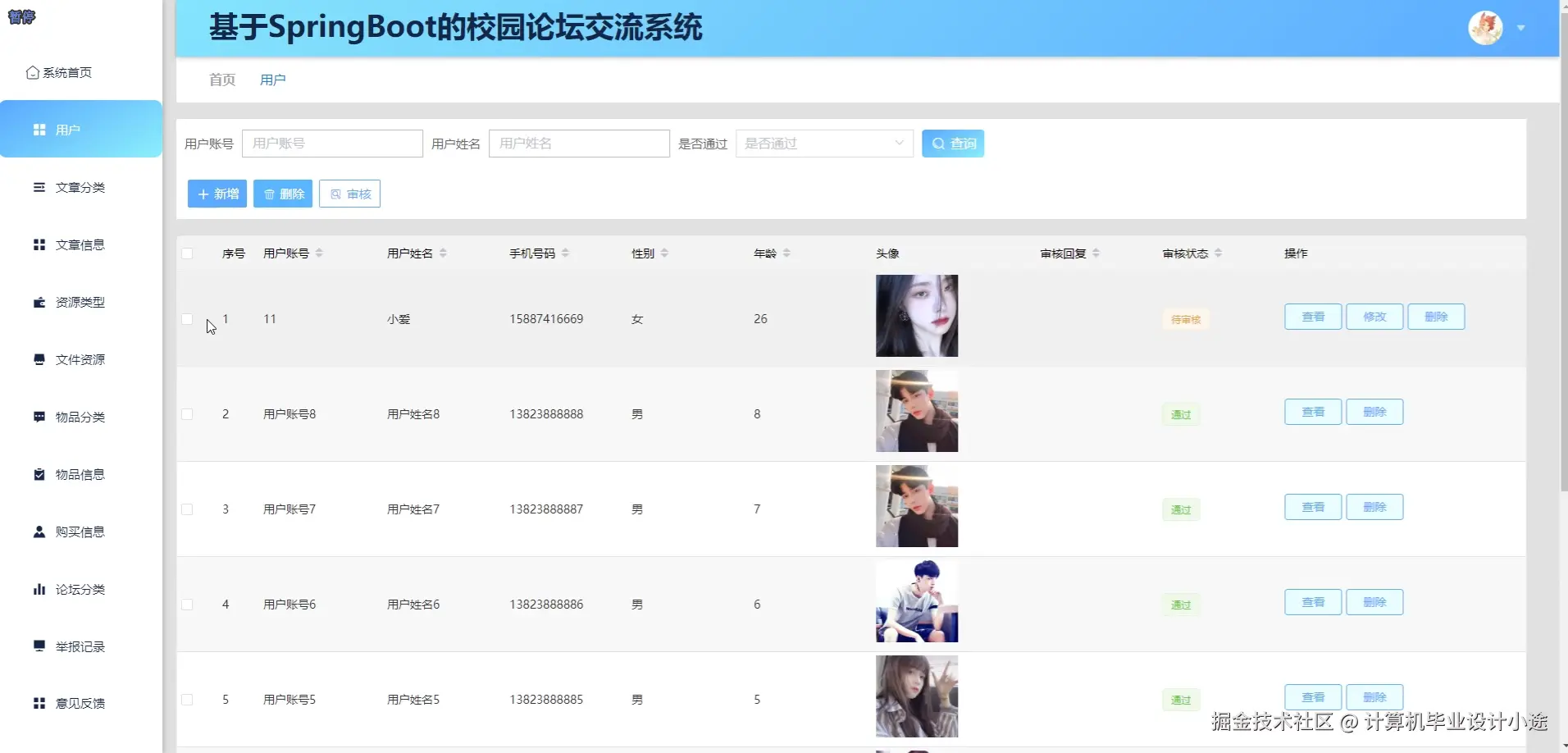Switch to the 首页 tab

click(x=221, y=80)
